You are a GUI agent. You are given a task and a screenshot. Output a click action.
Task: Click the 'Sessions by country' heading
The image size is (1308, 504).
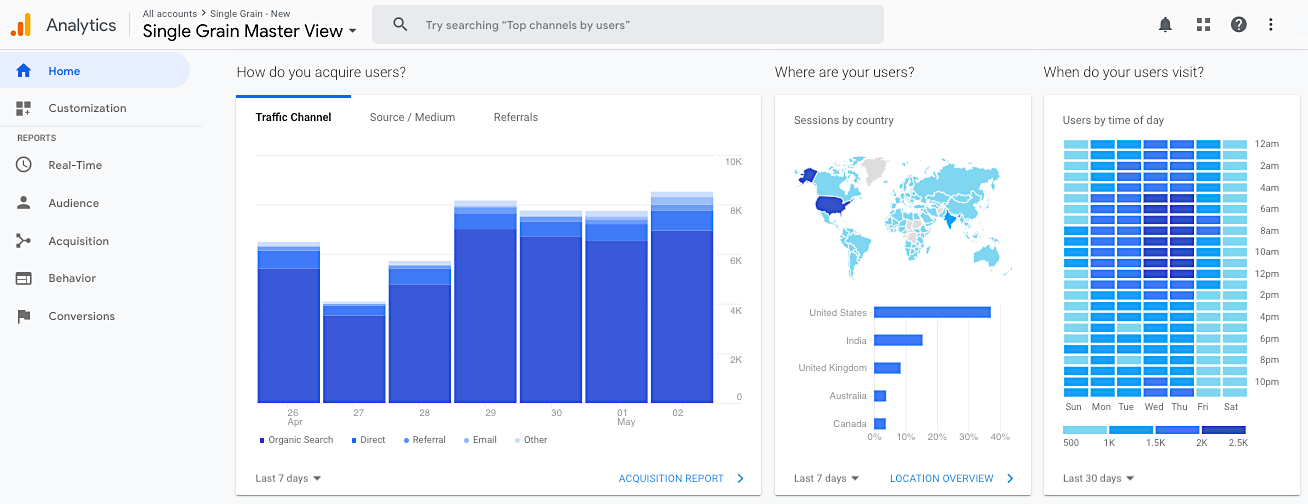(844, 120)
